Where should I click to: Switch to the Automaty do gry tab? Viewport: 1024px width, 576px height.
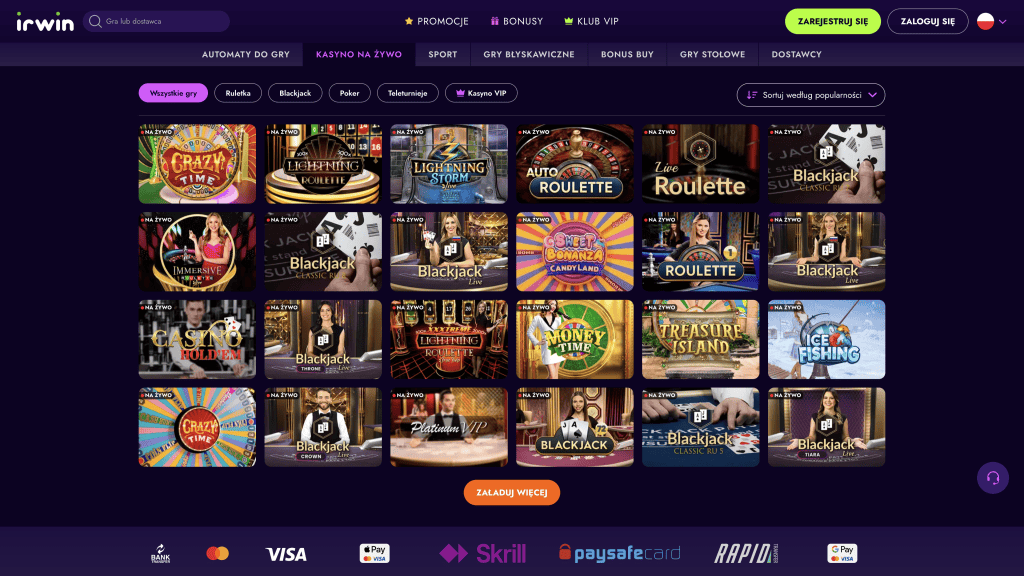246,55
